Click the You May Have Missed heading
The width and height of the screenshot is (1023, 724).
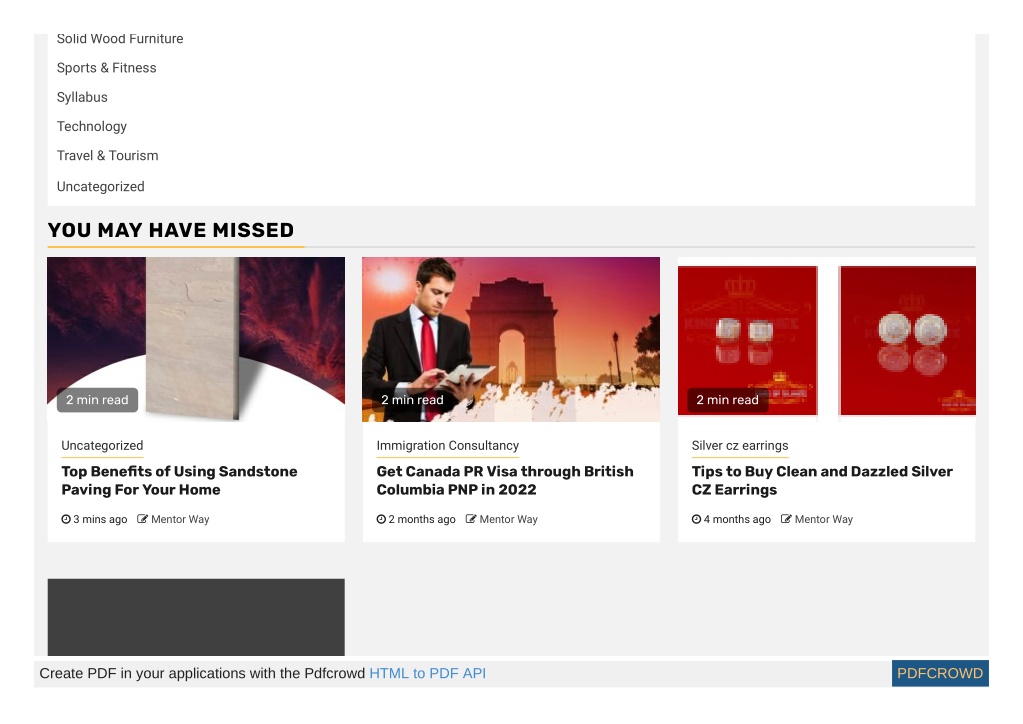[171, 230]
